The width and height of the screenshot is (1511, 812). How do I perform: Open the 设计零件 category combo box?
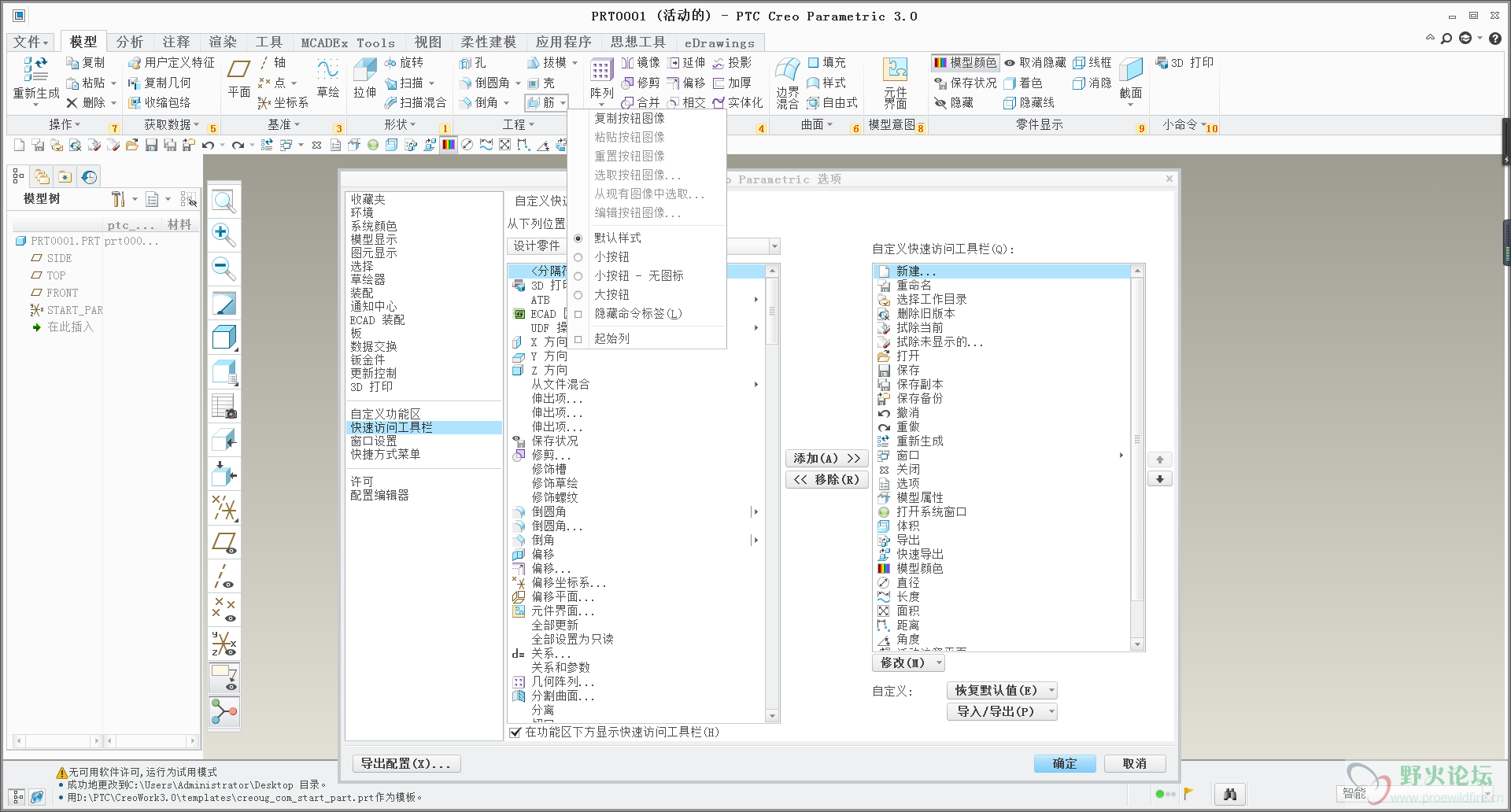[x=643, y=246]
